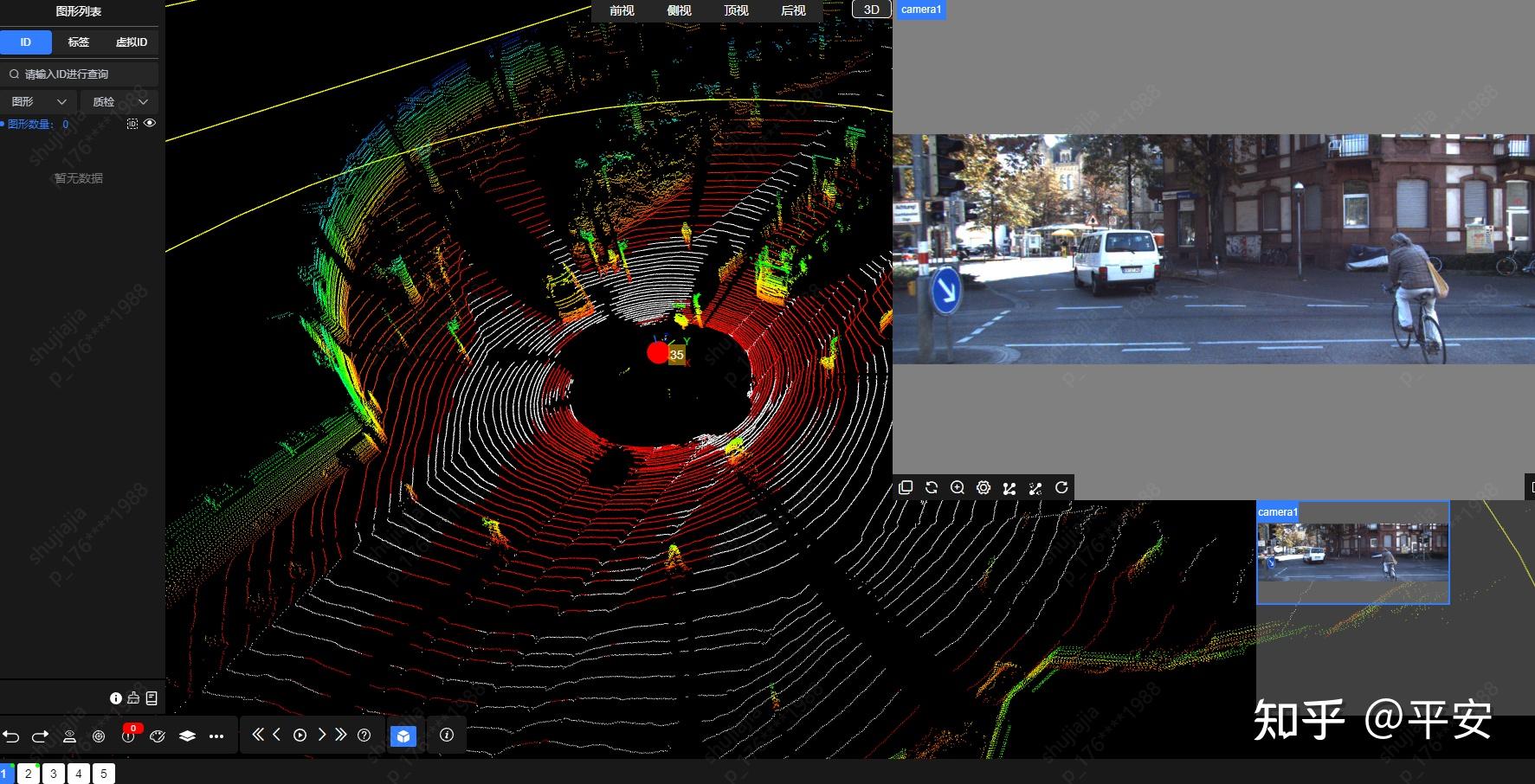Show more tools via ellipsis button
The image size is (1535, 784).
216,736
